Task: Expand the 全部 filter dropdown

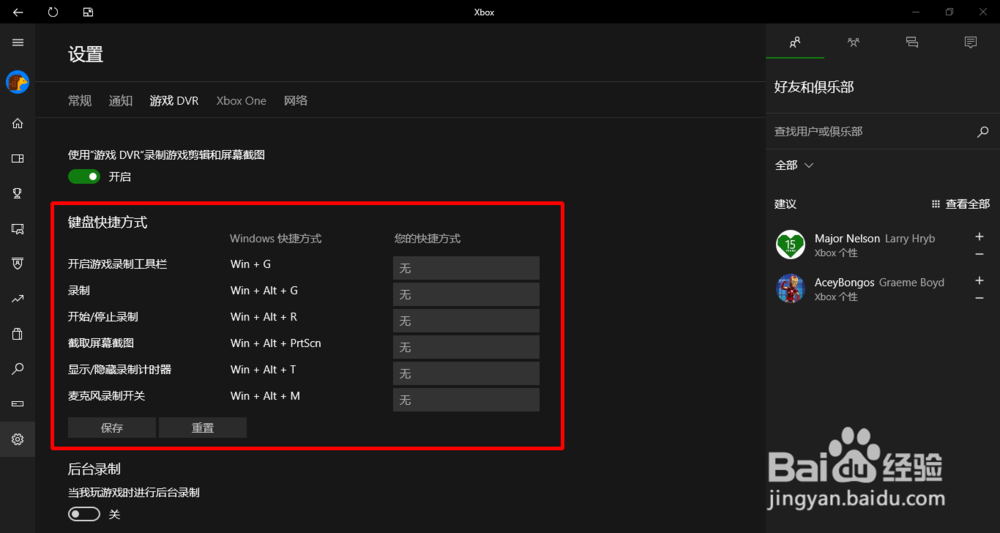Action: point(794,165)
